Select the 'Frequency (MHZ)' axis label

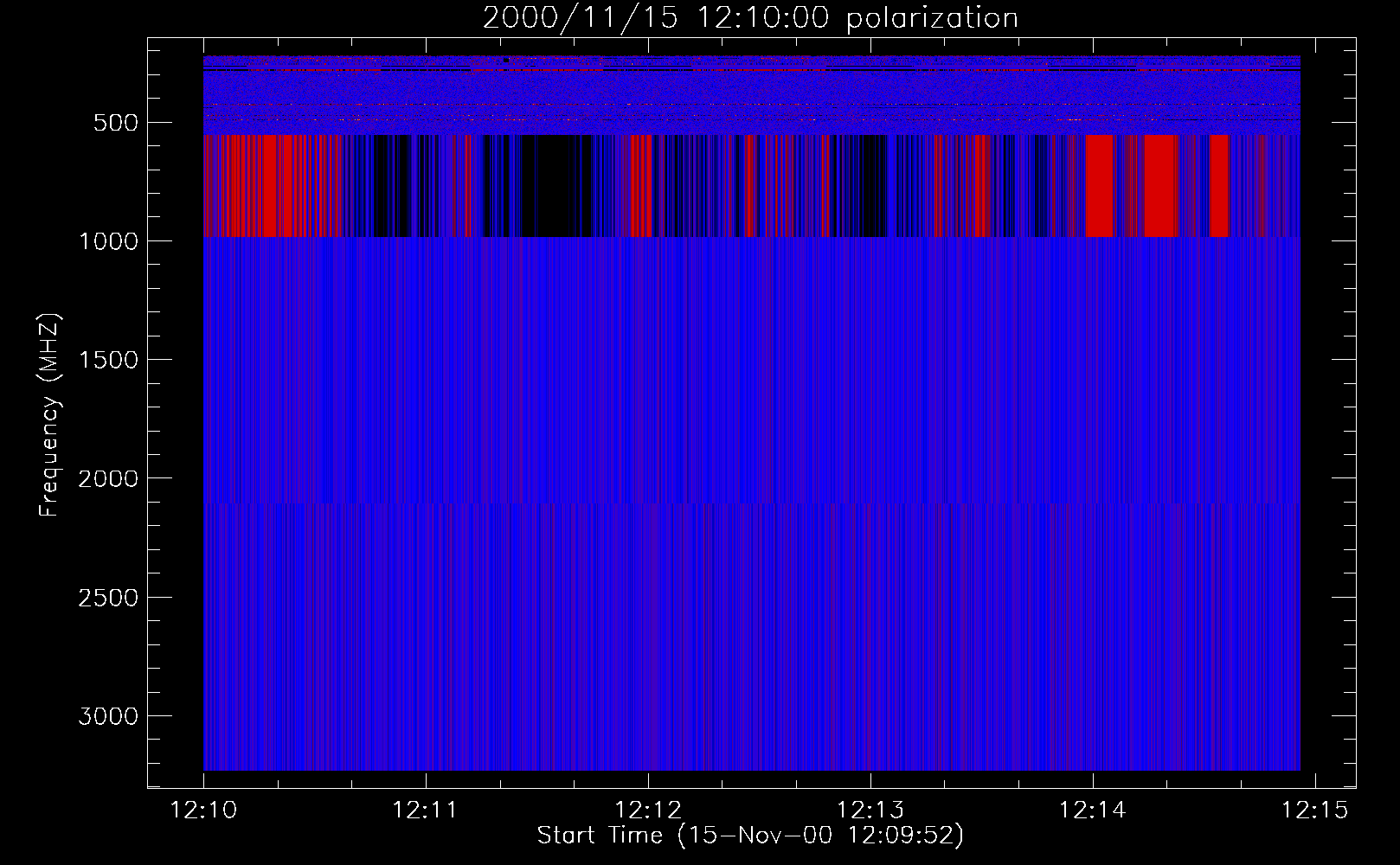[50, 415]
